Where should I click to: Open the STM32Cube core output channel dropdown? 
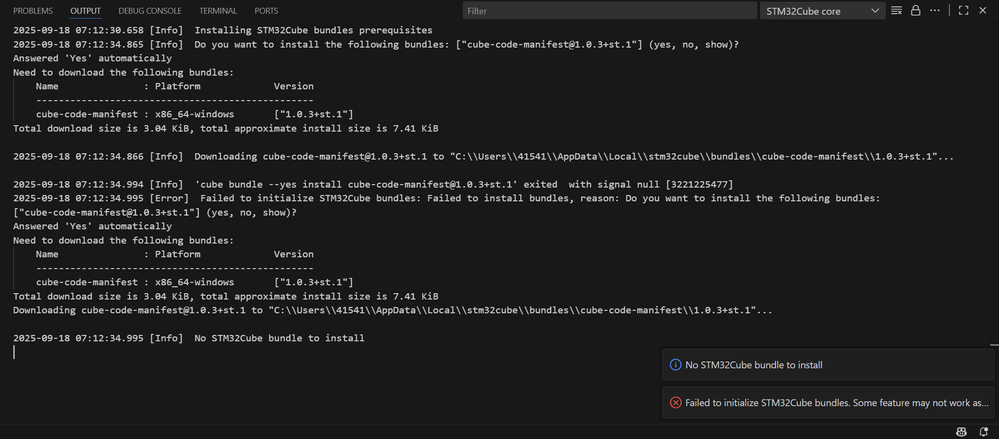823,11
